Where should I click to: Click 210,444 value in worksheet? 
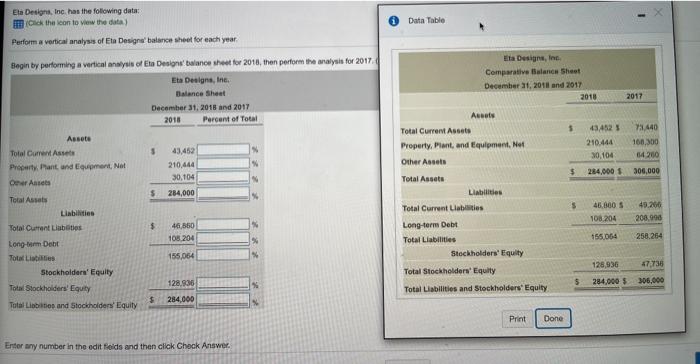point(181,165)
